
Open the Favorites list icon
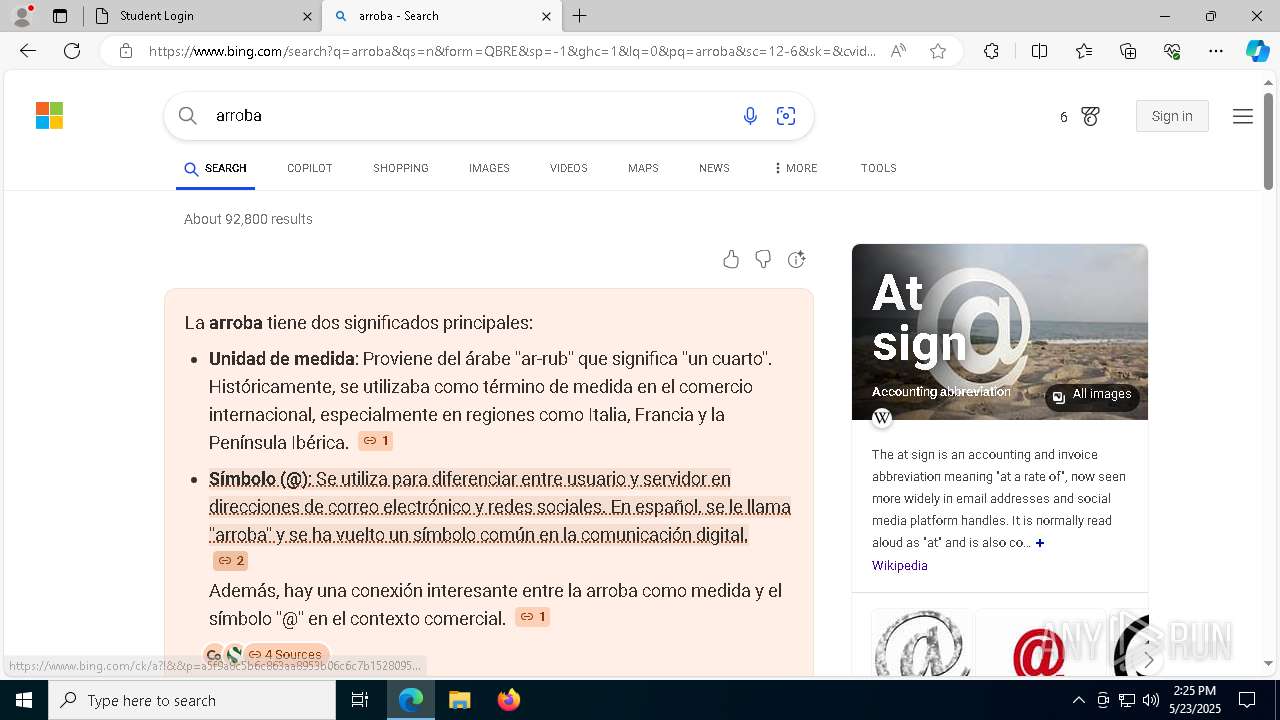1084,51
